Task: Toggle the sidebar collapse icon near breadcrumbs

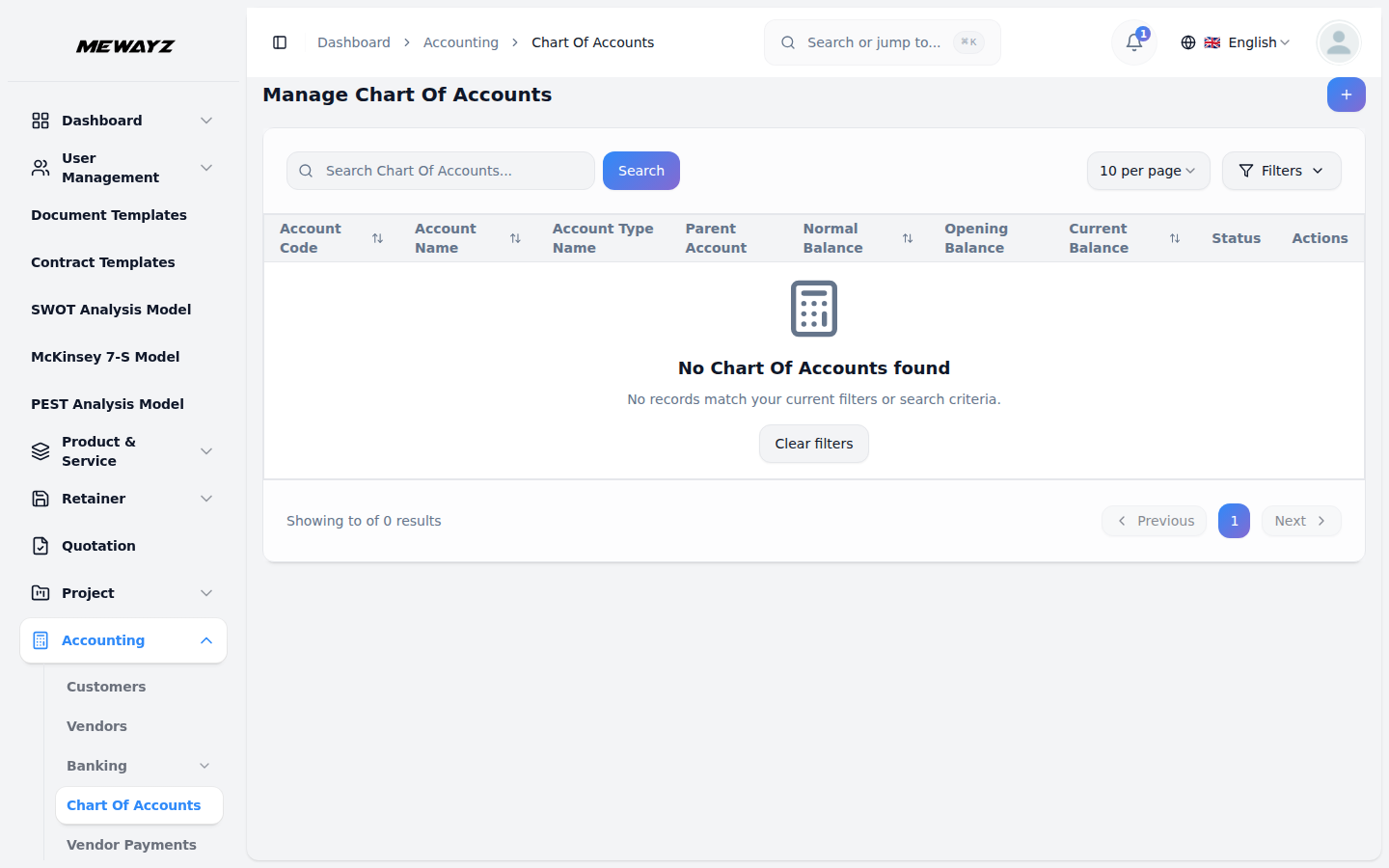Action: pos(280,42)
